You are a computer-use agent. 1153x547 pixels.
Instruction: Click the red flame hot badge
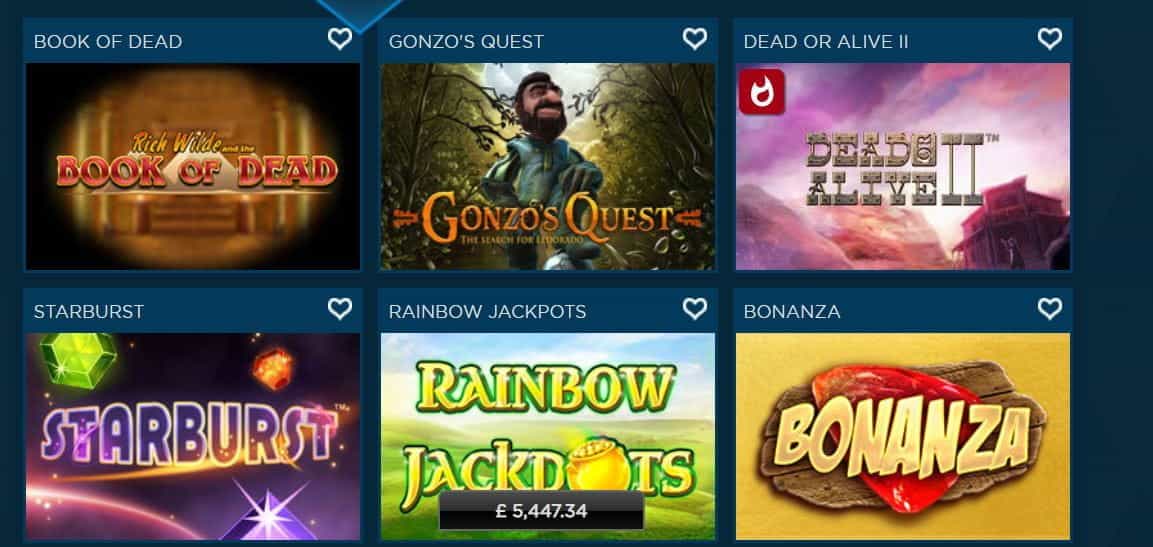tap(762, 93)
